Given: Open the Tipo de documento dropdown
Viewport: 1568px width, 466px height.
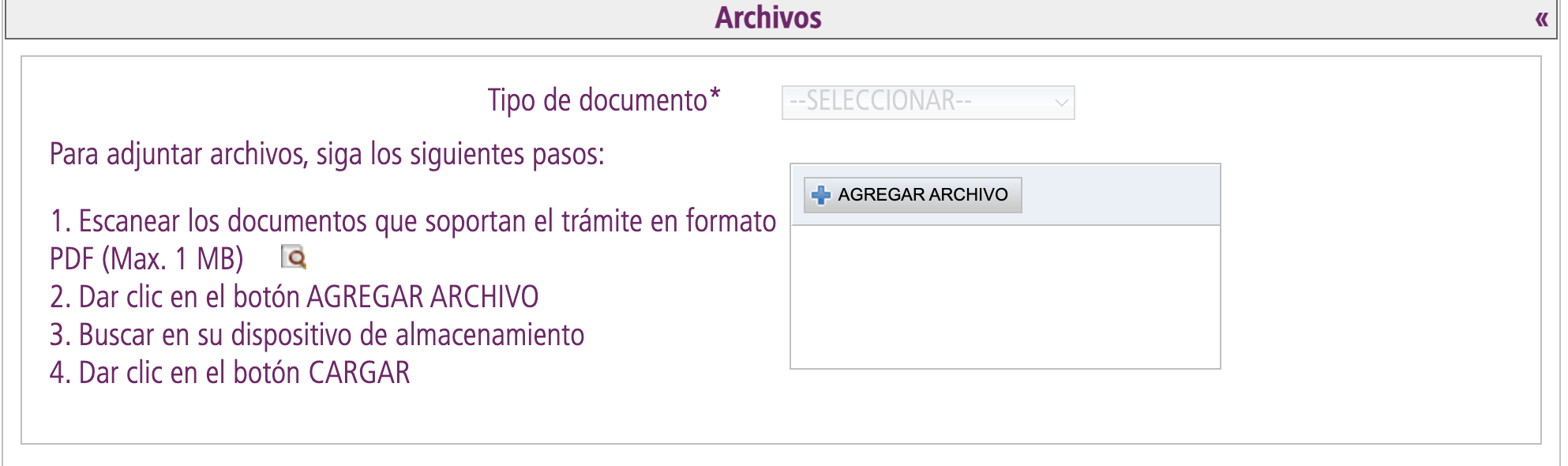Looking at the screenshot, I should pos(928,101).
